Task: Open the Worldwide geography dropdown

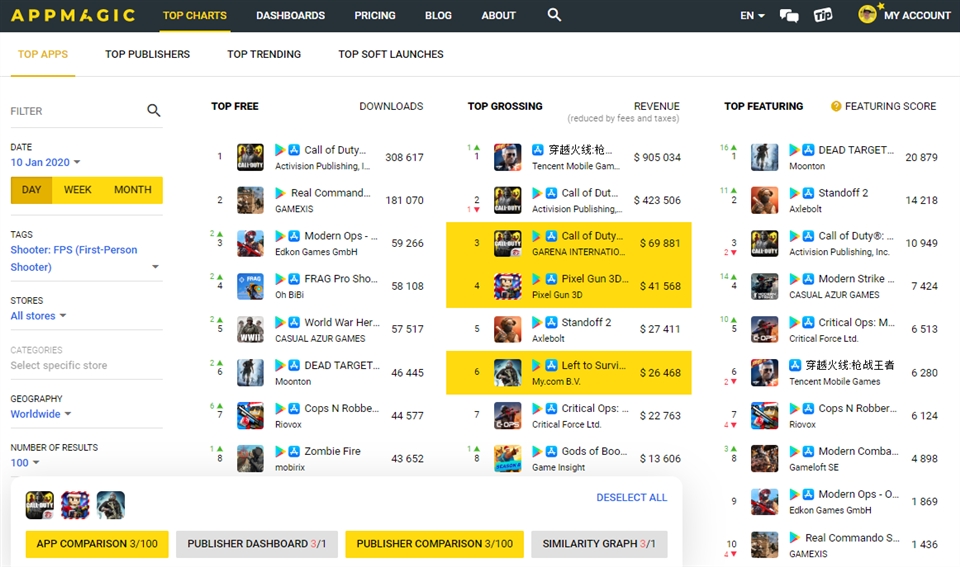Action: point(41,414)
